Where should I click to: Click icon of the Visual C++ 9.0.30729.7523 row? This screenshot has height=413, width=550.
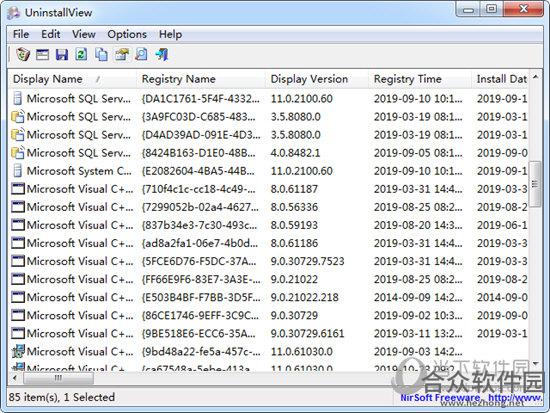tap(18, 261)
